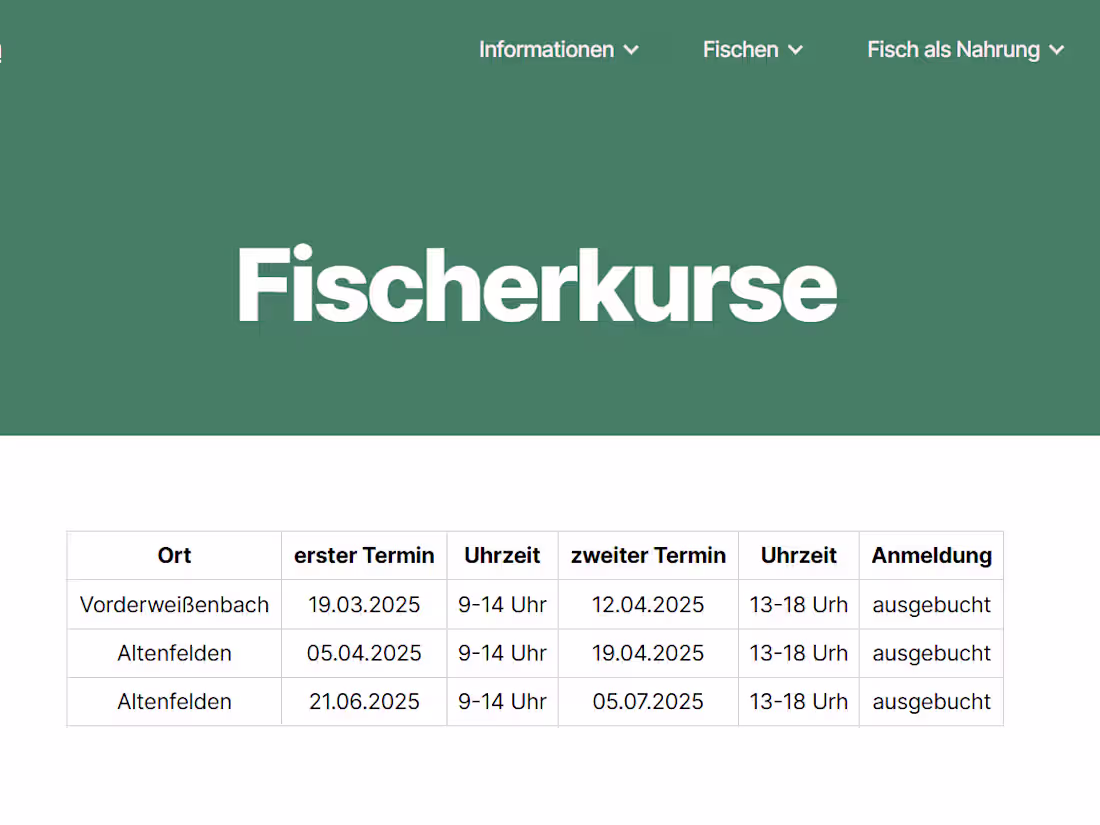Open the Informationen menu
The height and width of the screenshot is (825, 1100).
tap(558, 50)
